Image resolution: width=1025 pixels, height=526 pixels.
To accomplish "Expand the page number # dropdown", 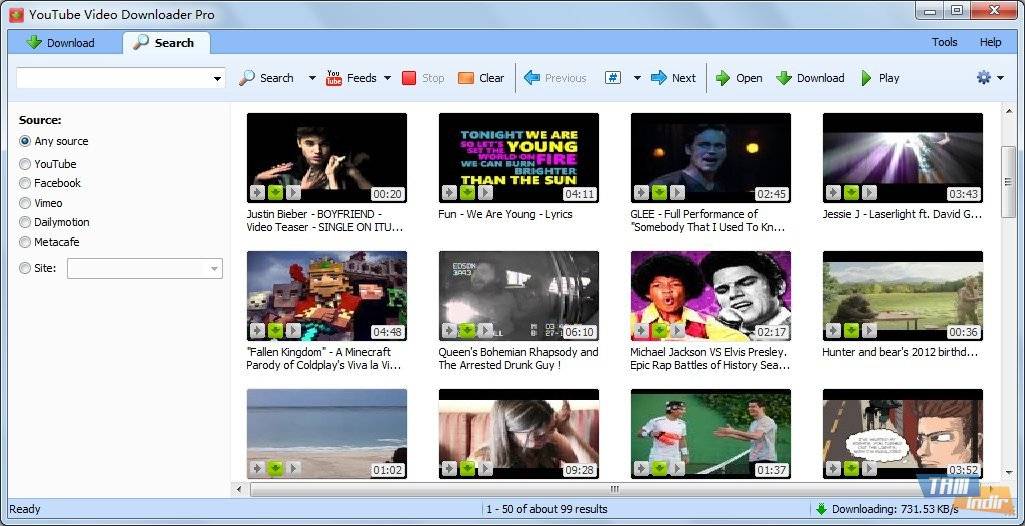I will [x=637, y=78].
